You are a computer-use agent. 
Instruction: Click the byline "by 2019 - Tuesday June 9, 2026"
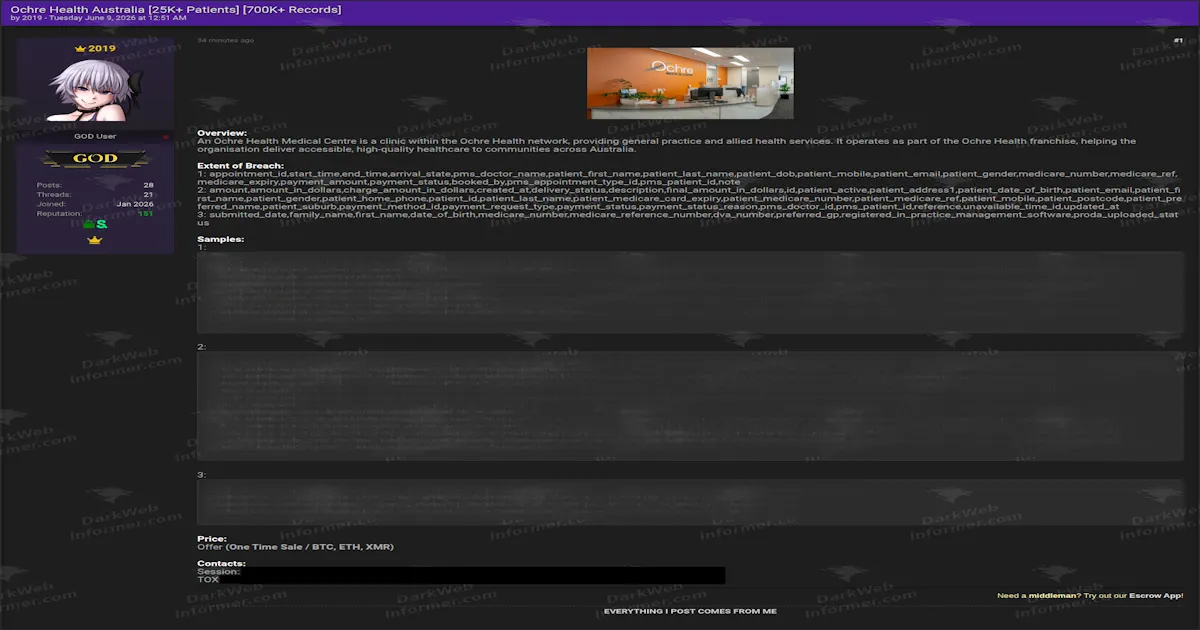coord(98,18)
